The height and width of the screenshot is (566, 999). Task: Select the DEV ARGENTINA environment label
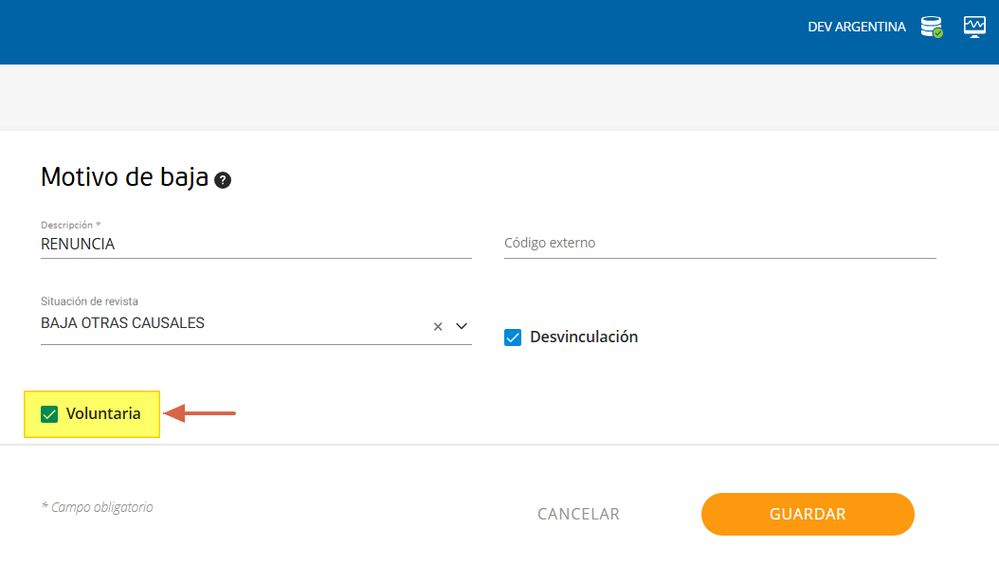click(856, 27)
